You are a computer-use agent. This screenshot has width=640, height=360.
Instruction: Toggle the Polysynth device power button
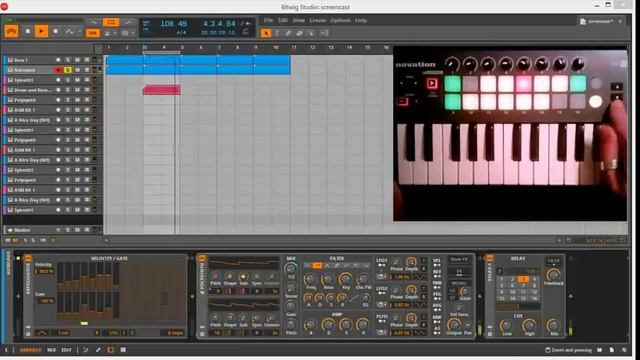[x=202, y=258]
